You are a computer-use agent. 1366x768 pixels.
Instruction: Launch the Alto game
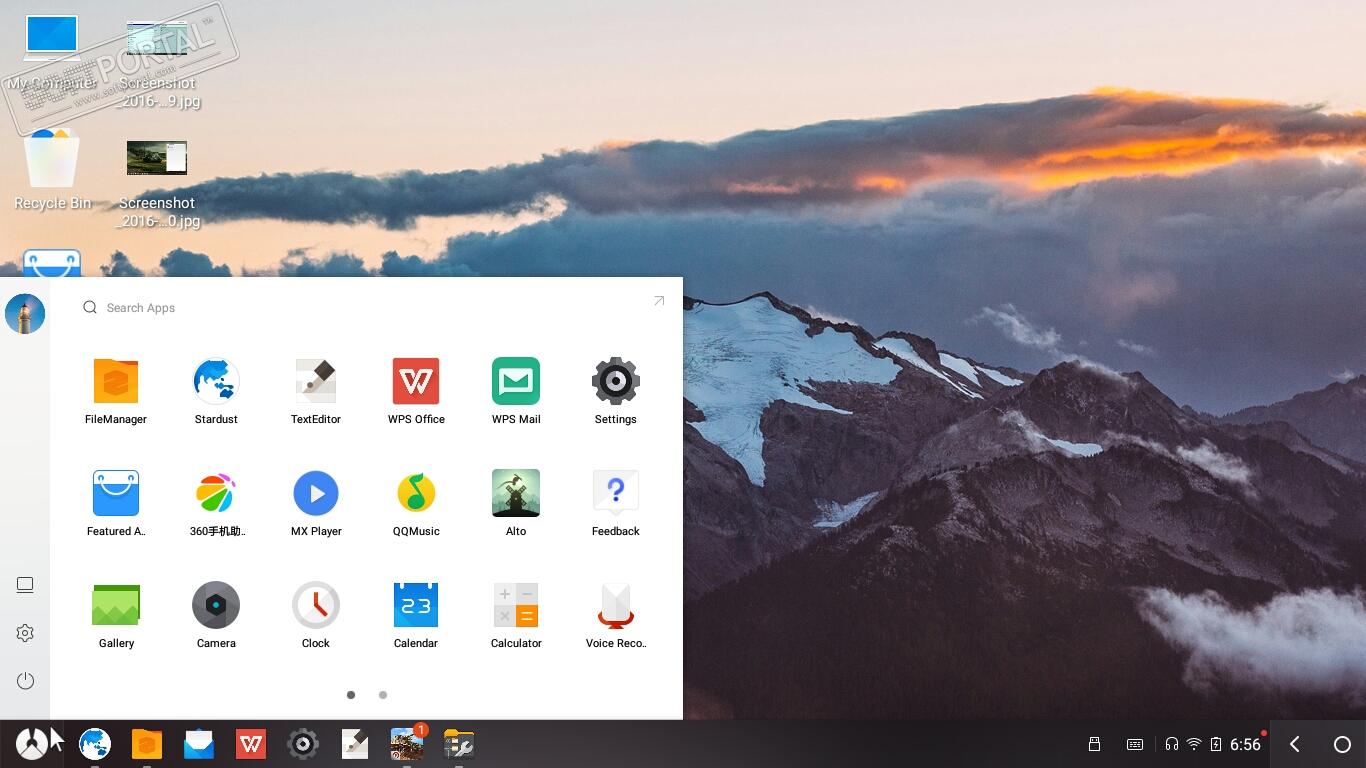516,503
